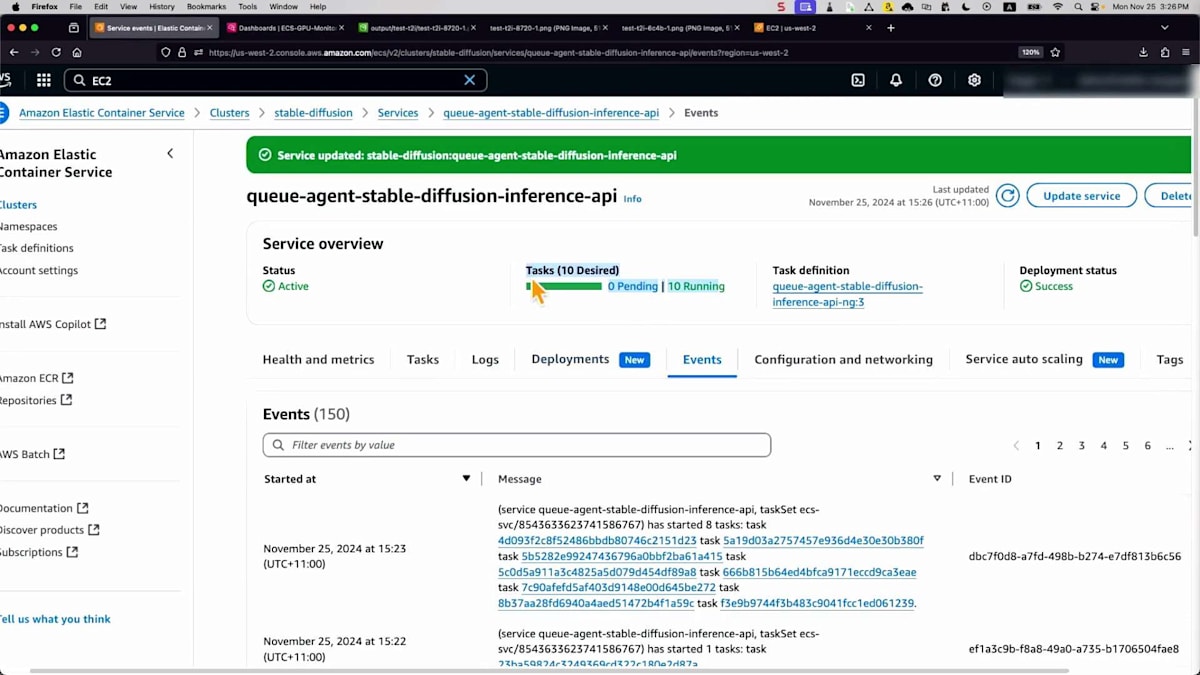Viewport: 1200px width, 675px height.
Task: Open the Firefox Bookmarks menu
Action: 206,7
